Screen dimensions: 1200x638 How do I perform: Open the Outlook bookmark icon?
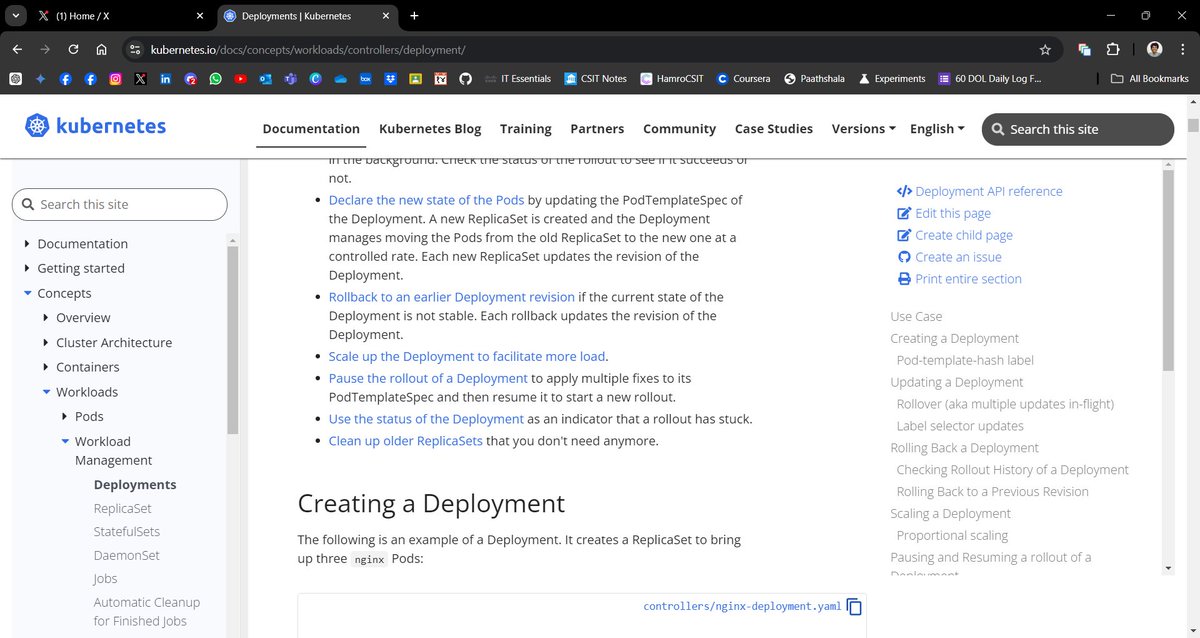tap(265, 78)
